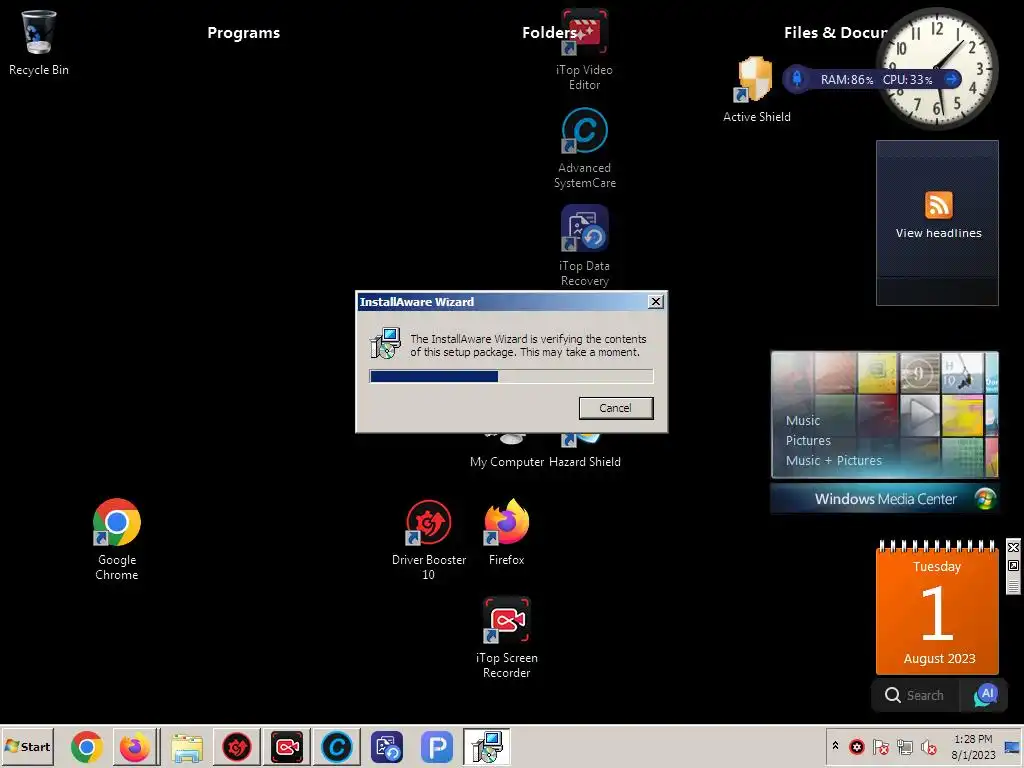Viewport: 1024px width, 768px height.
Task: Open the AI chat icon beside Search
Action: 985,696
